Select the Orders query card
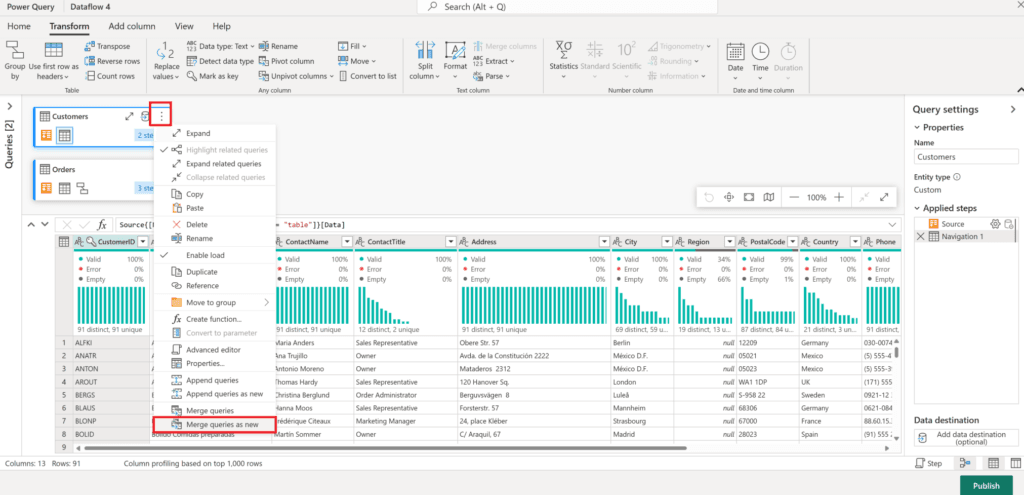Screen dimensions: 1024x495 [x=93, y=180]
